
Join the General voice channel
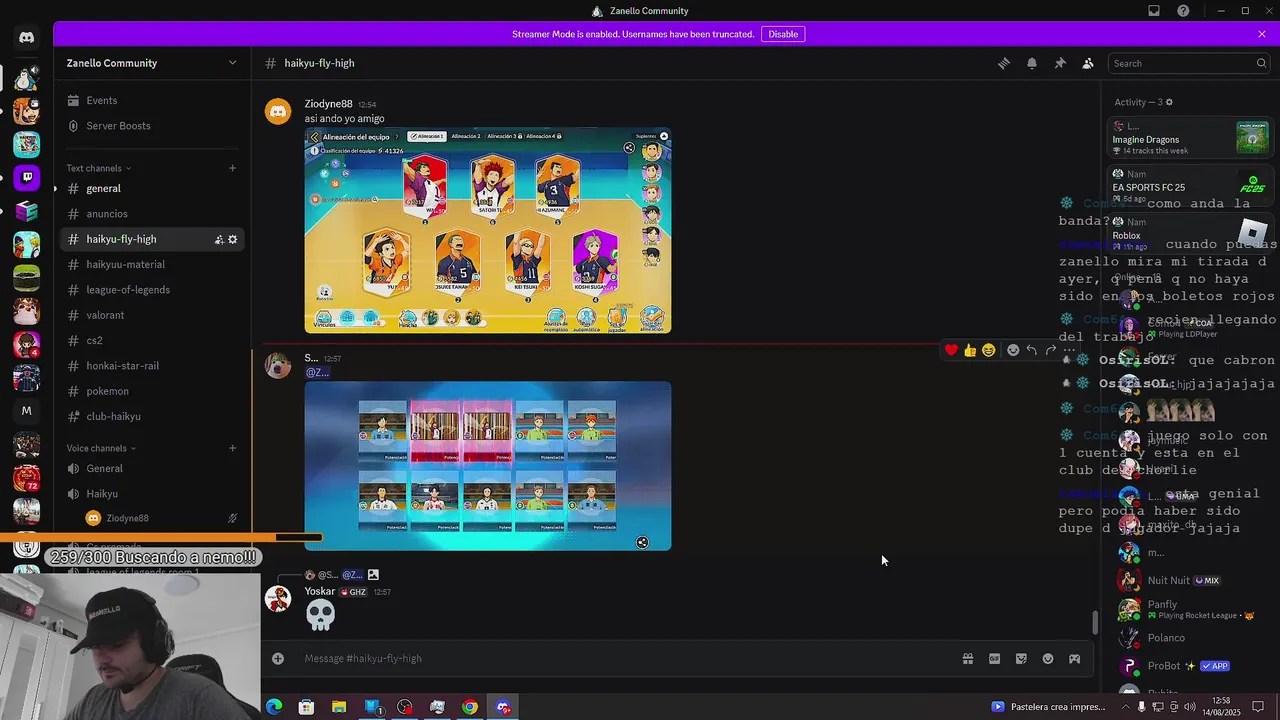coord(152,468)
